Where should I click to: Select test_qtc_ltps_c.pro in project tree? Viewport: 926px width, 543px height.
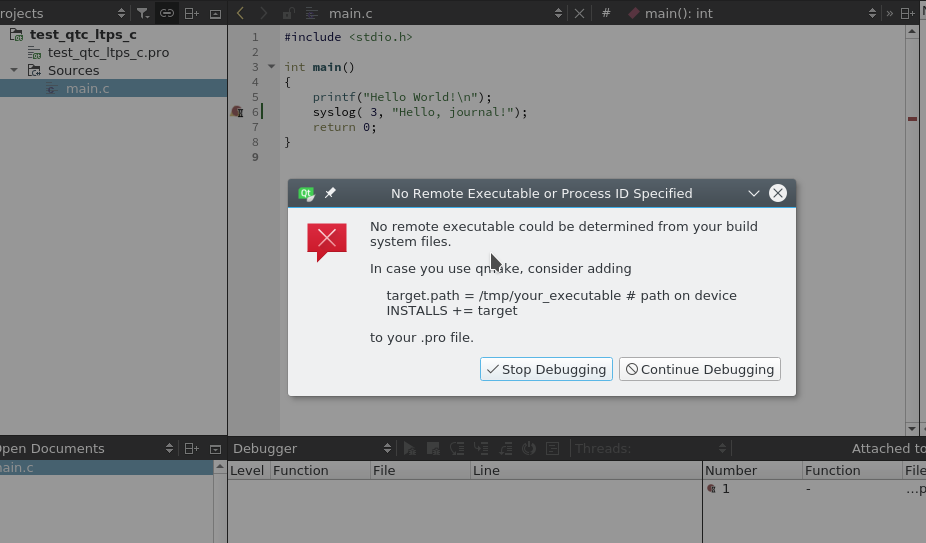tap(108, 52)
